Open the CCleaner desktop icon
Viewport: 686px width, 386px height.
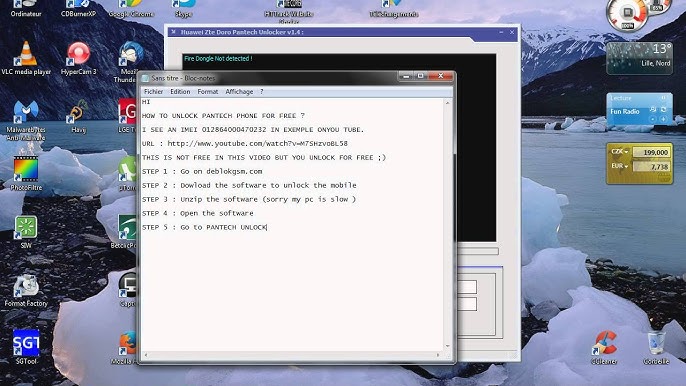pyautogui.click(x=604, y=348)
